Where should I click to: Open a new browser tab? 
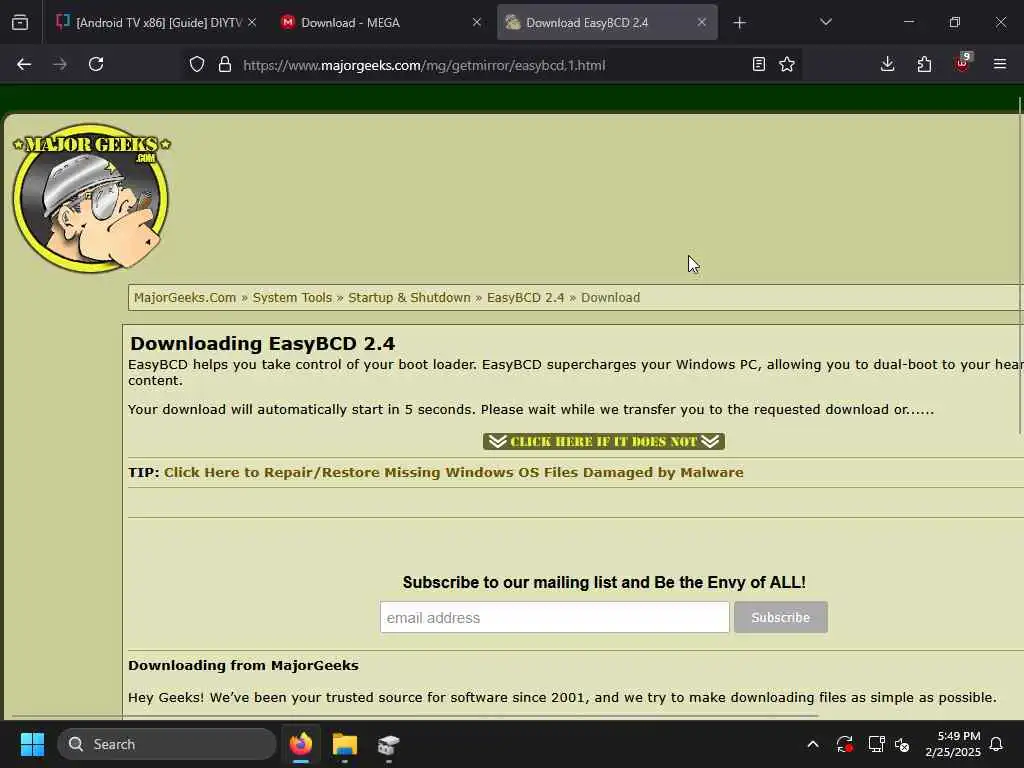coord(739,23)
